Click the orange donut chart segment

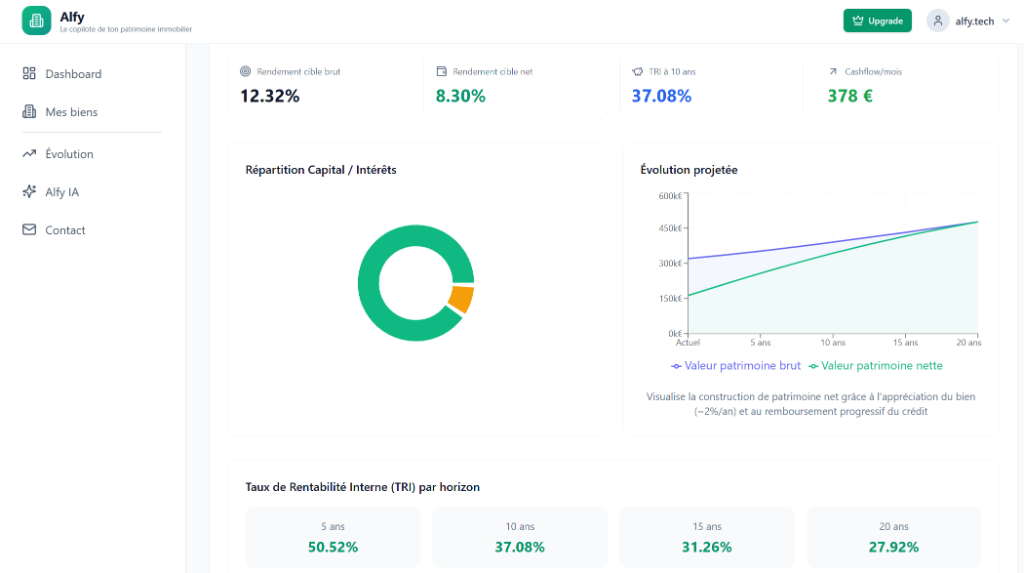[x=462, y=299]
